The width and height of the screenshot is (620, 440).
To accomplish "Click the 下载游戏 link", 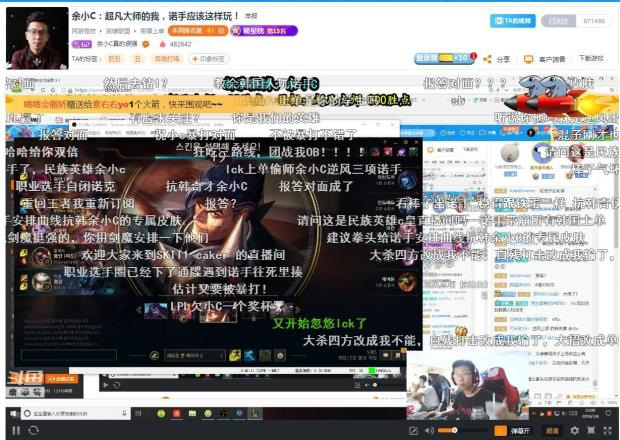I will click(591, 58).
